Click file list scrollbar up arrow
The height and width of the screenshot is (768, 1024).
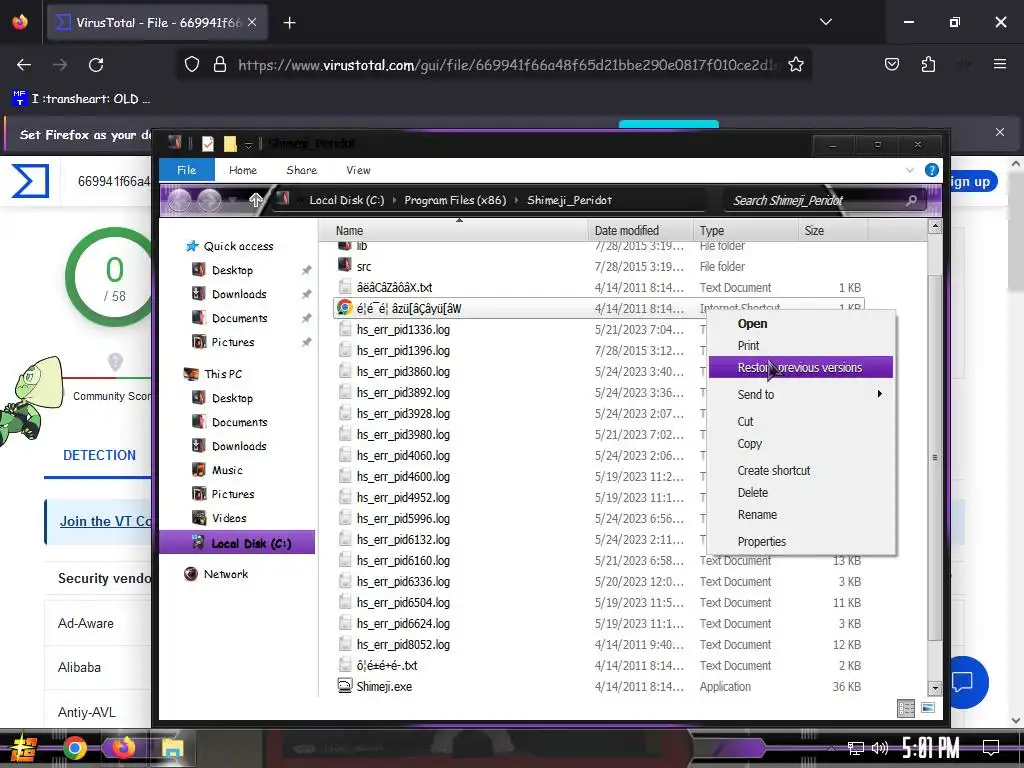(935, 227)
